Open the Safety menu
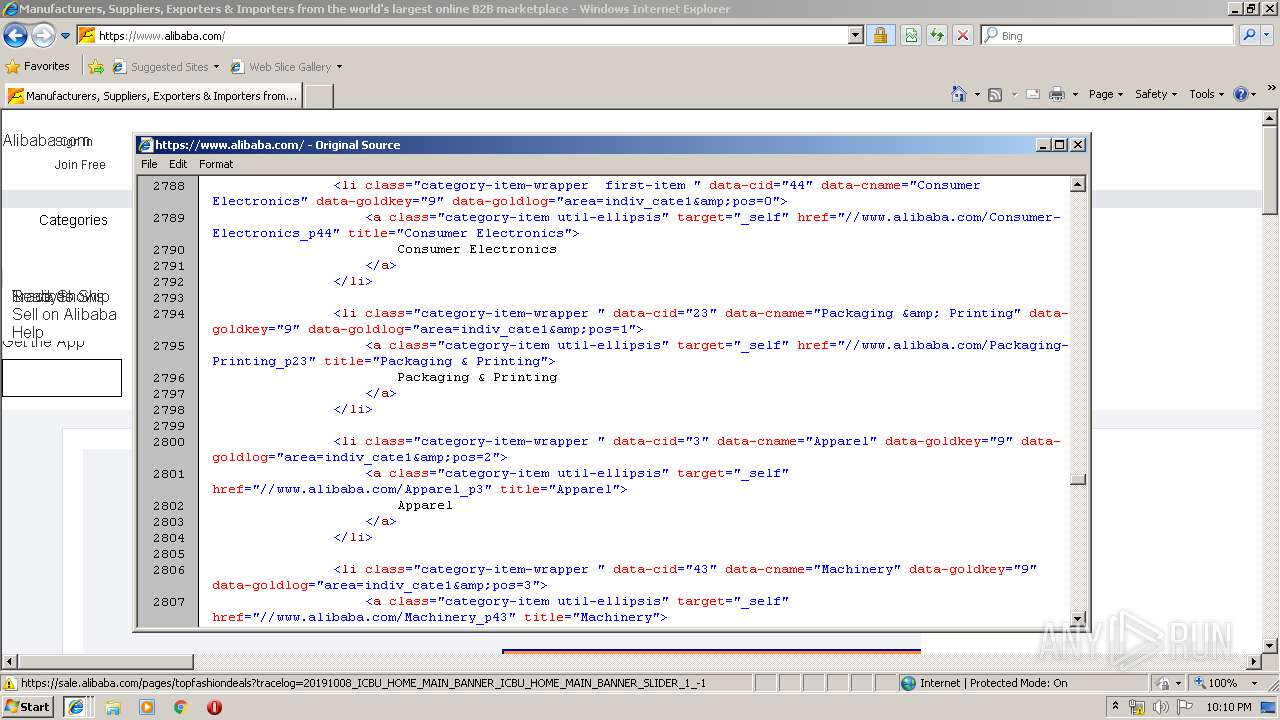1280x720 pixels. click(x=1156, y=94)
